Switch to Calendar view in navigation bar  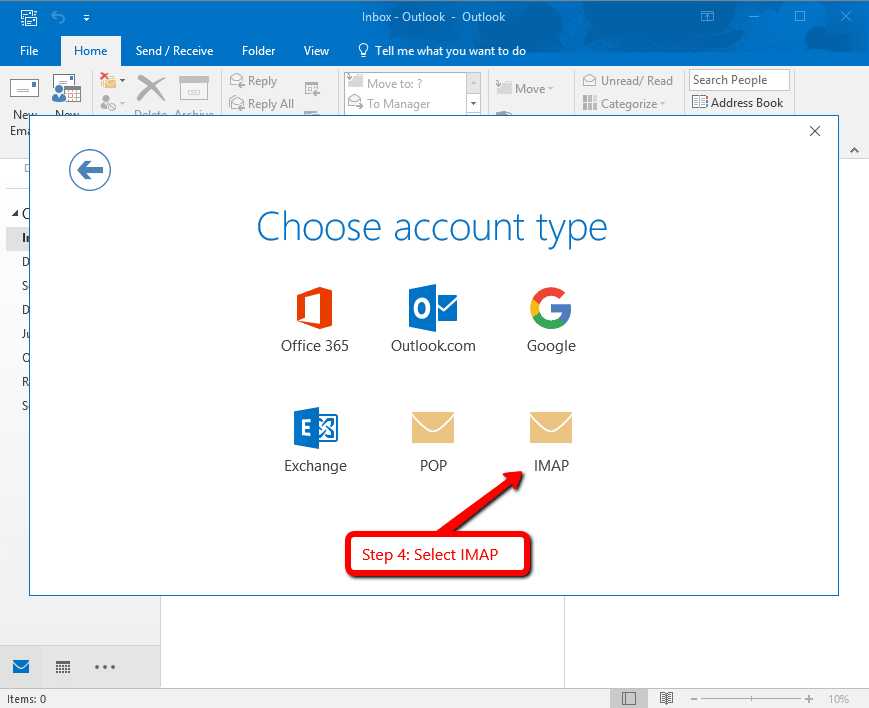click(x=63, y=667)
